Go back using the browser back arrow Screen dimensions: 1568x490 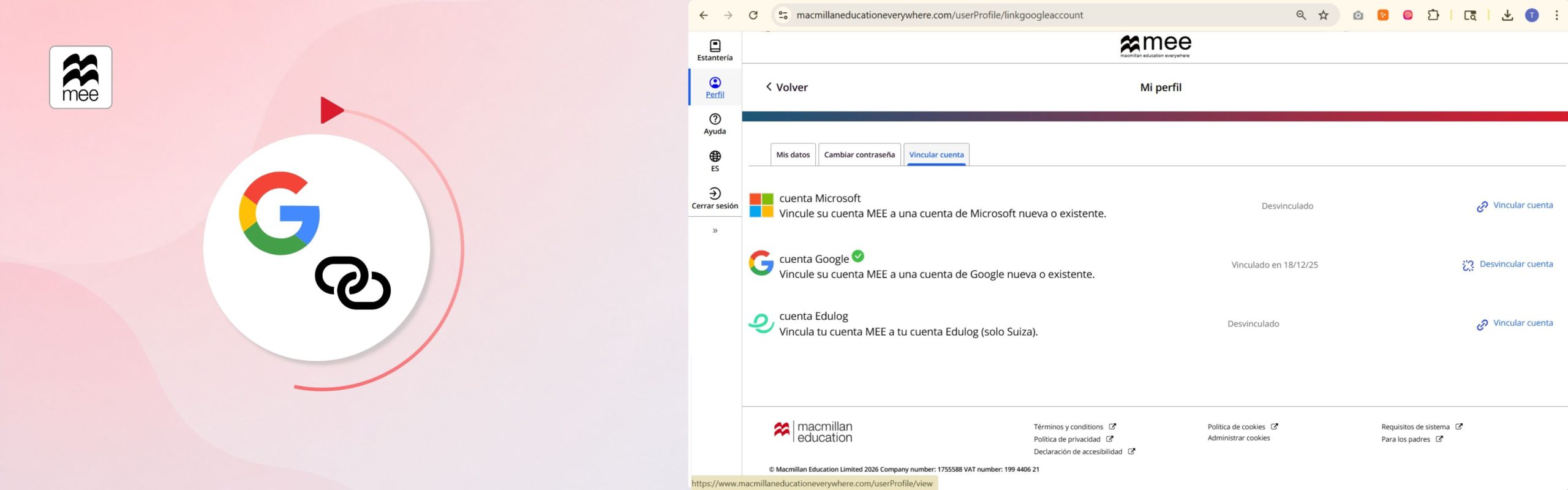click(x=703, y=15)
